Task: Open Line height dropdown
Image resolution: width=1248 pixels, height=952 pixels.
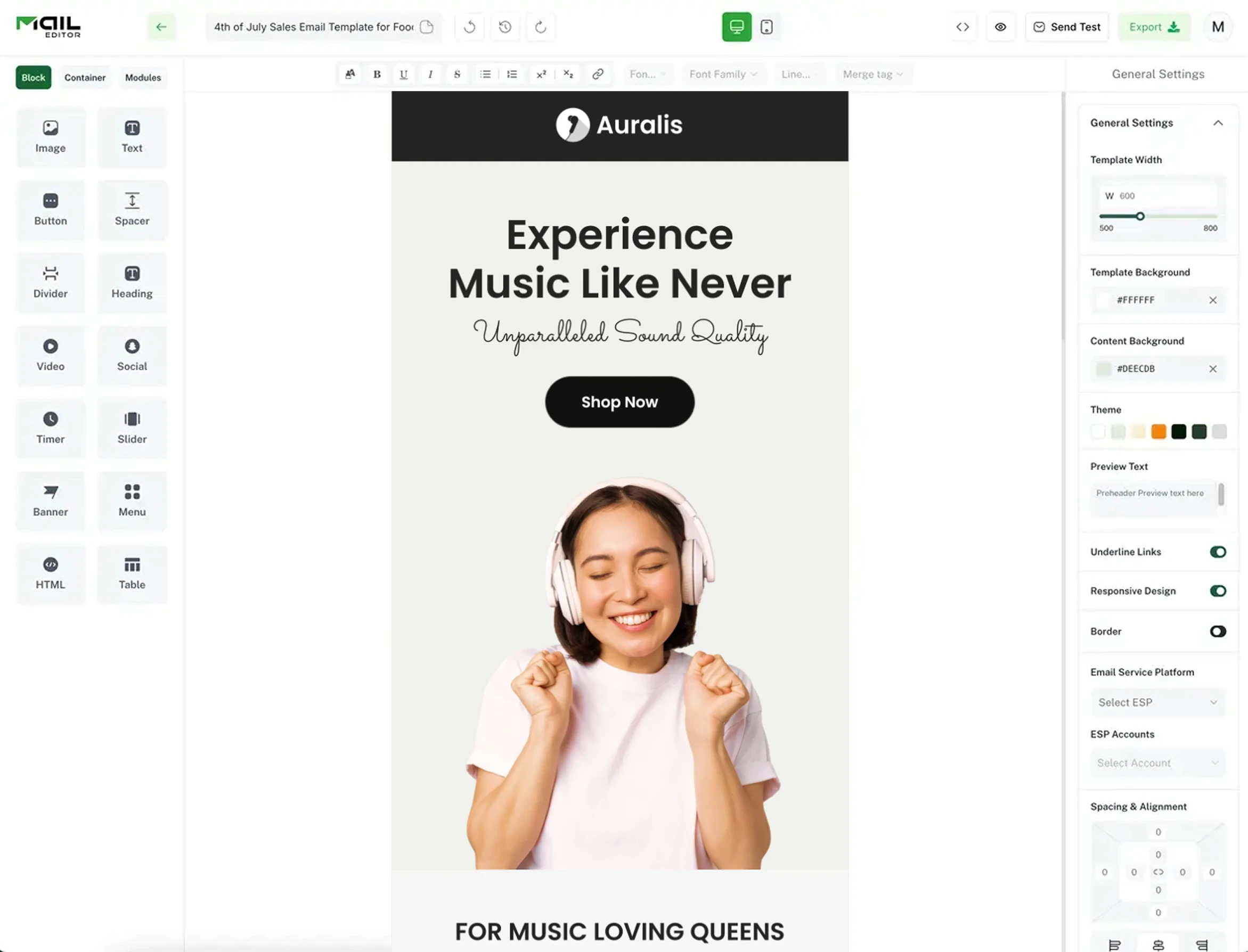Action: click(x=799, y=74)
